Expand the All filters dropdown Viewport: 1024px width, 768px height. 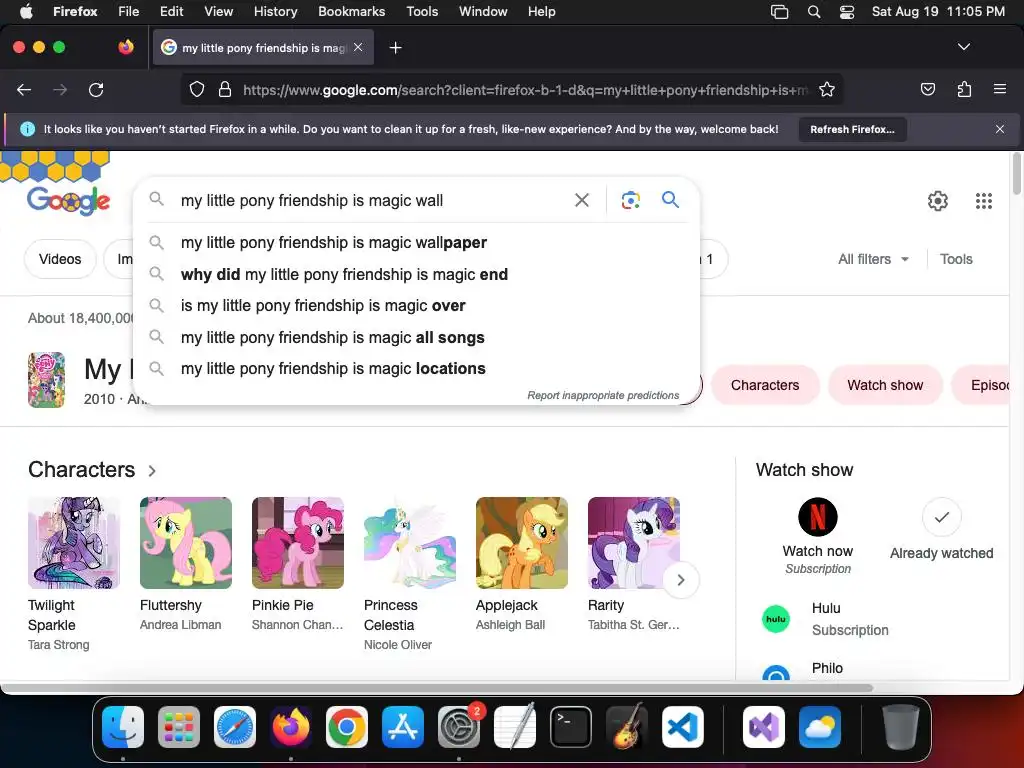point(873,259)
